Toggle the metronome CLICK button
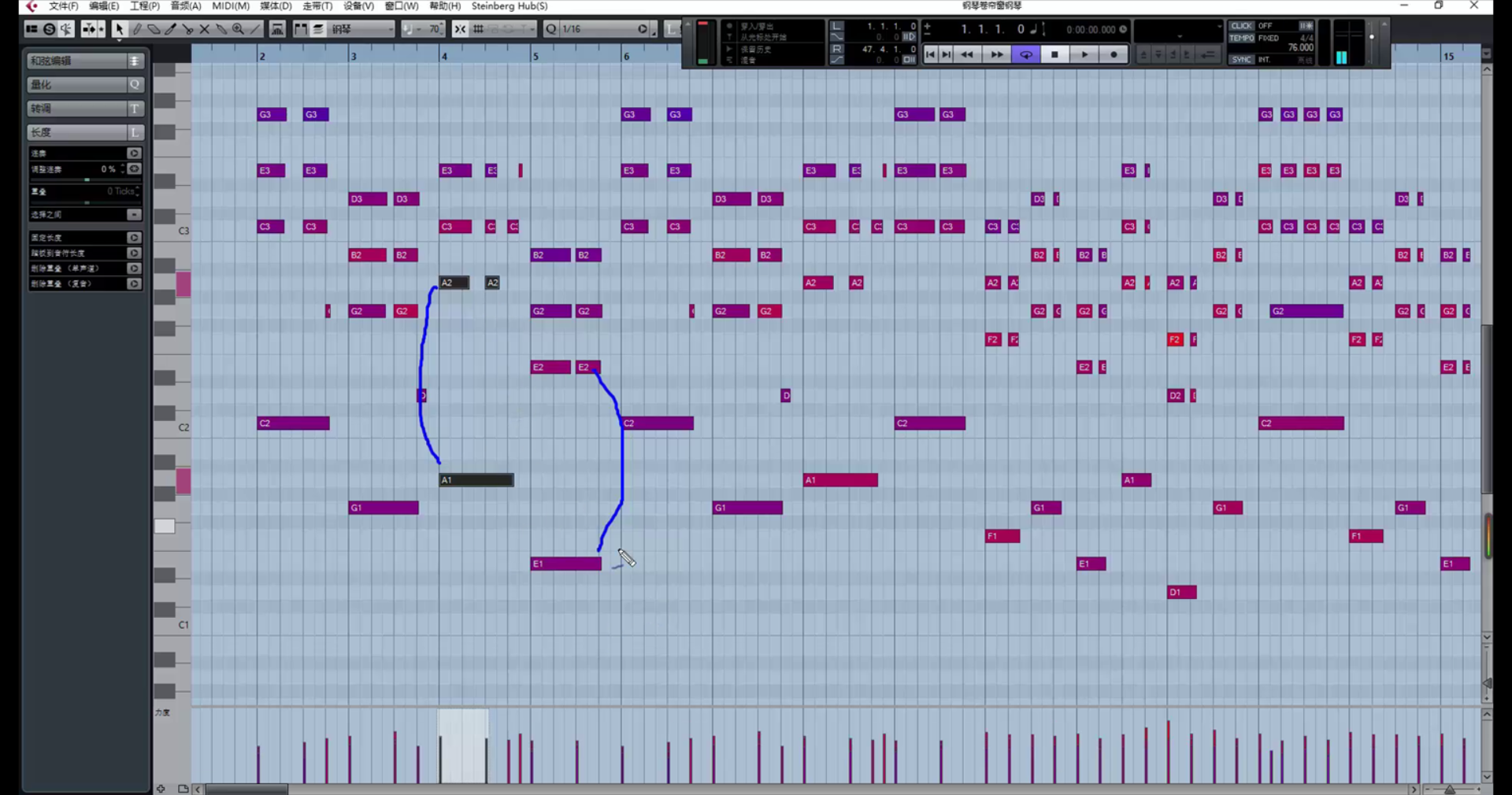 point(1241,26)
